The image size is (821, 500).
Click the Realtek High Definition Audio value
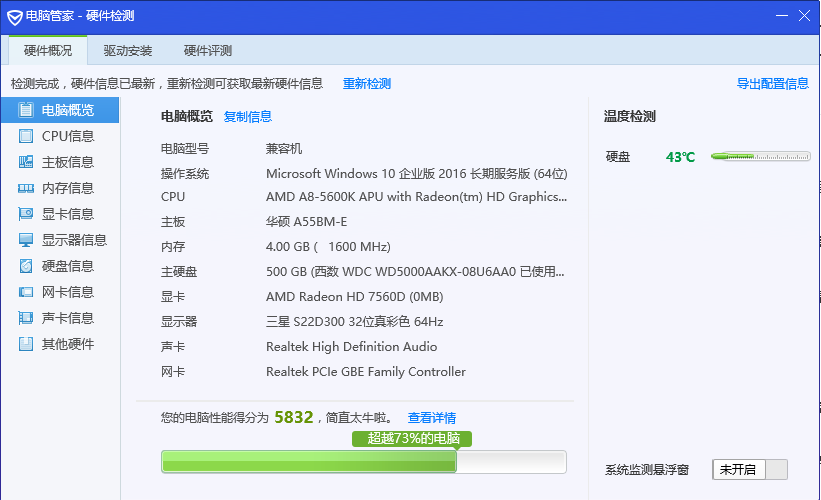351,347
